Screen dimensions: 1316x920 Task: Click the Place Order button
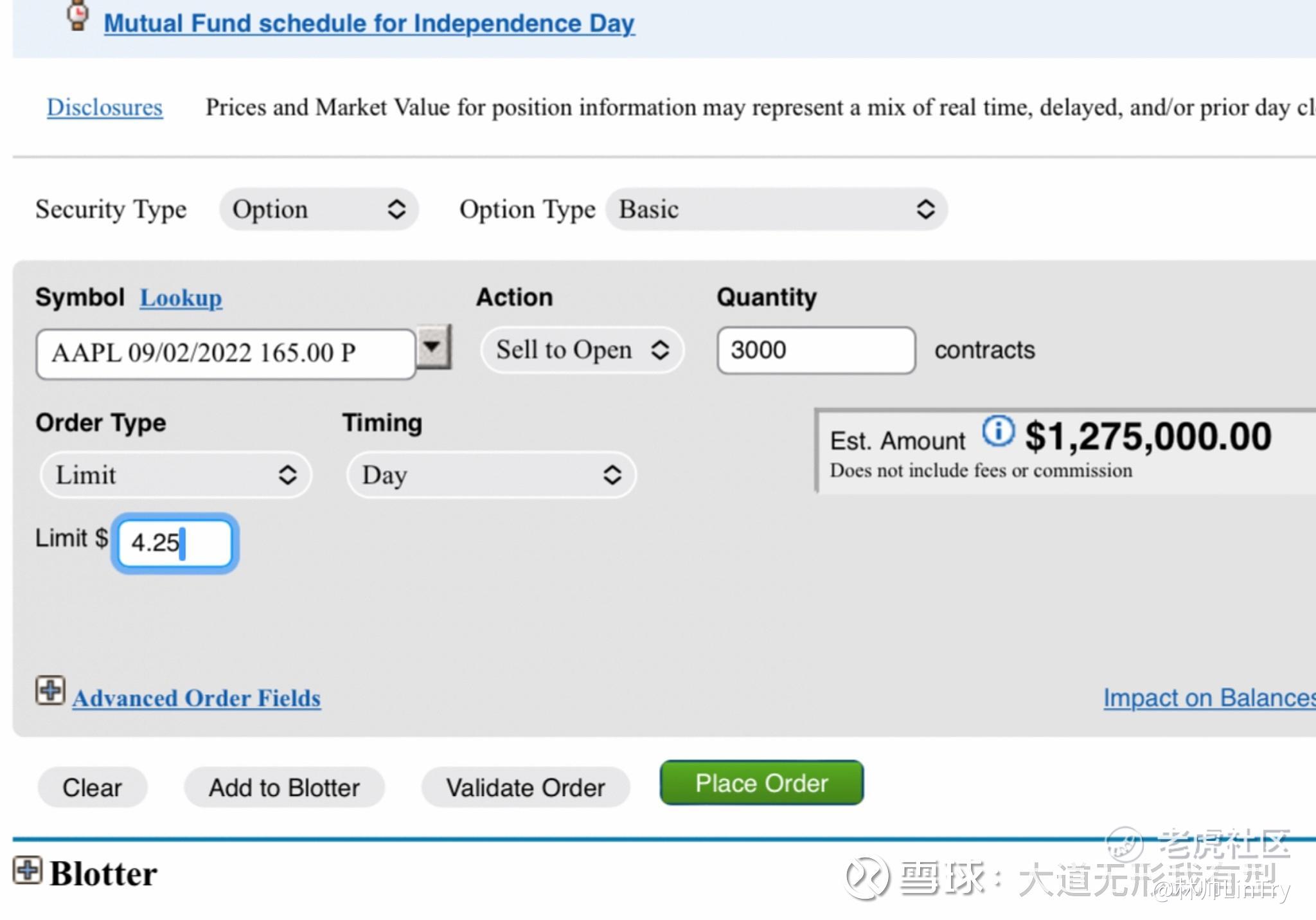[x=761, y=783]
